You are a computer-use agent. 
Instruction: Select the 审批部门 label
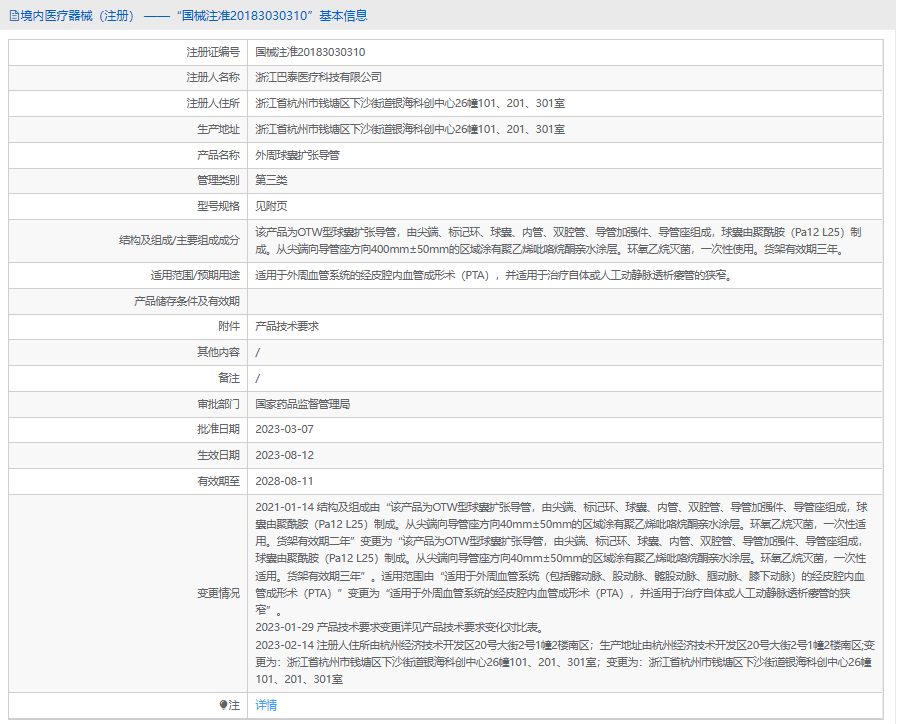pyautogui.click(x=219, y=404)
